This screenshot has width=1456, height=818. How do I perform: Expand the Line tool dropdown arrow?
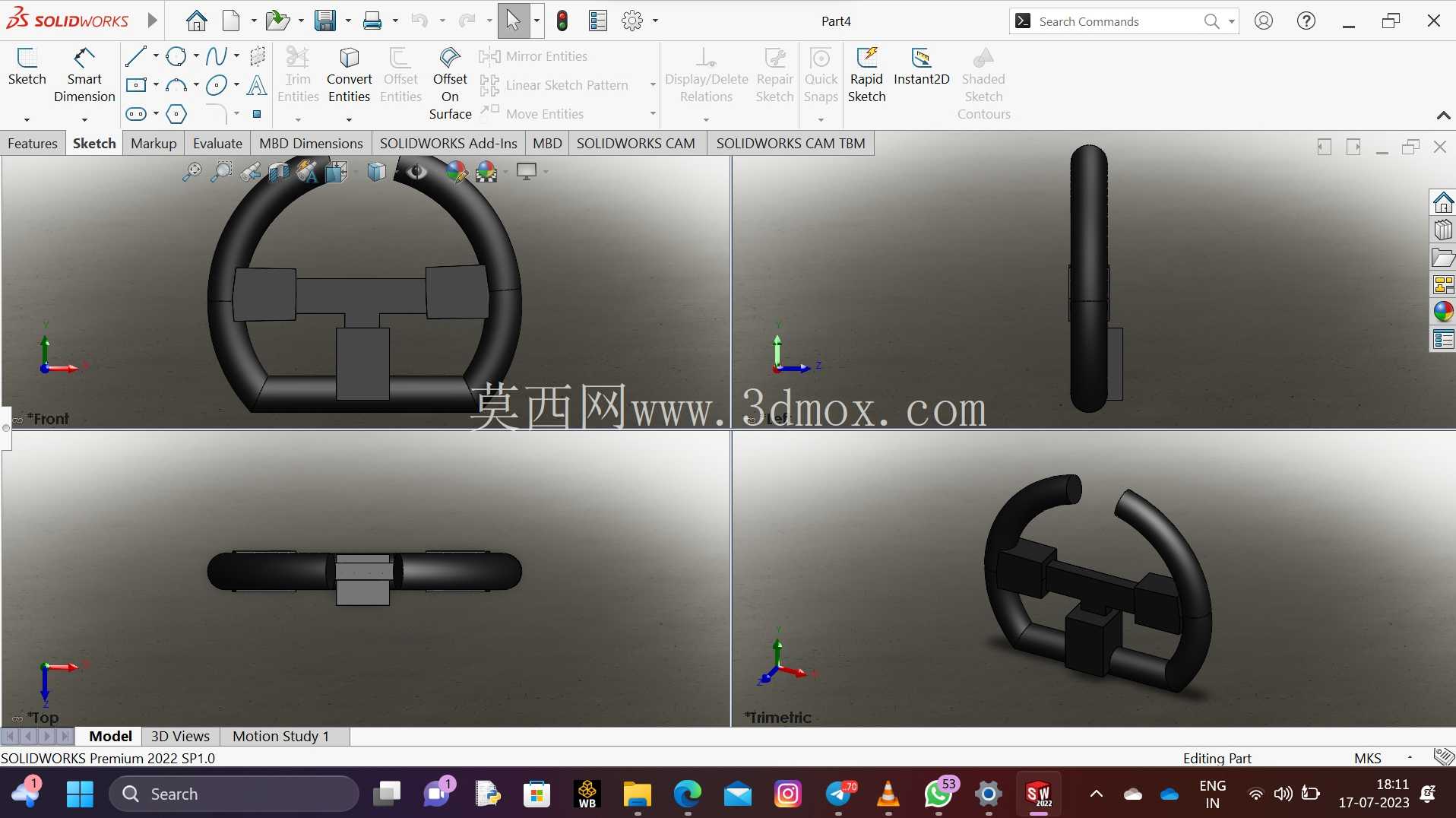pyautogui.click(x=156, y=56)
